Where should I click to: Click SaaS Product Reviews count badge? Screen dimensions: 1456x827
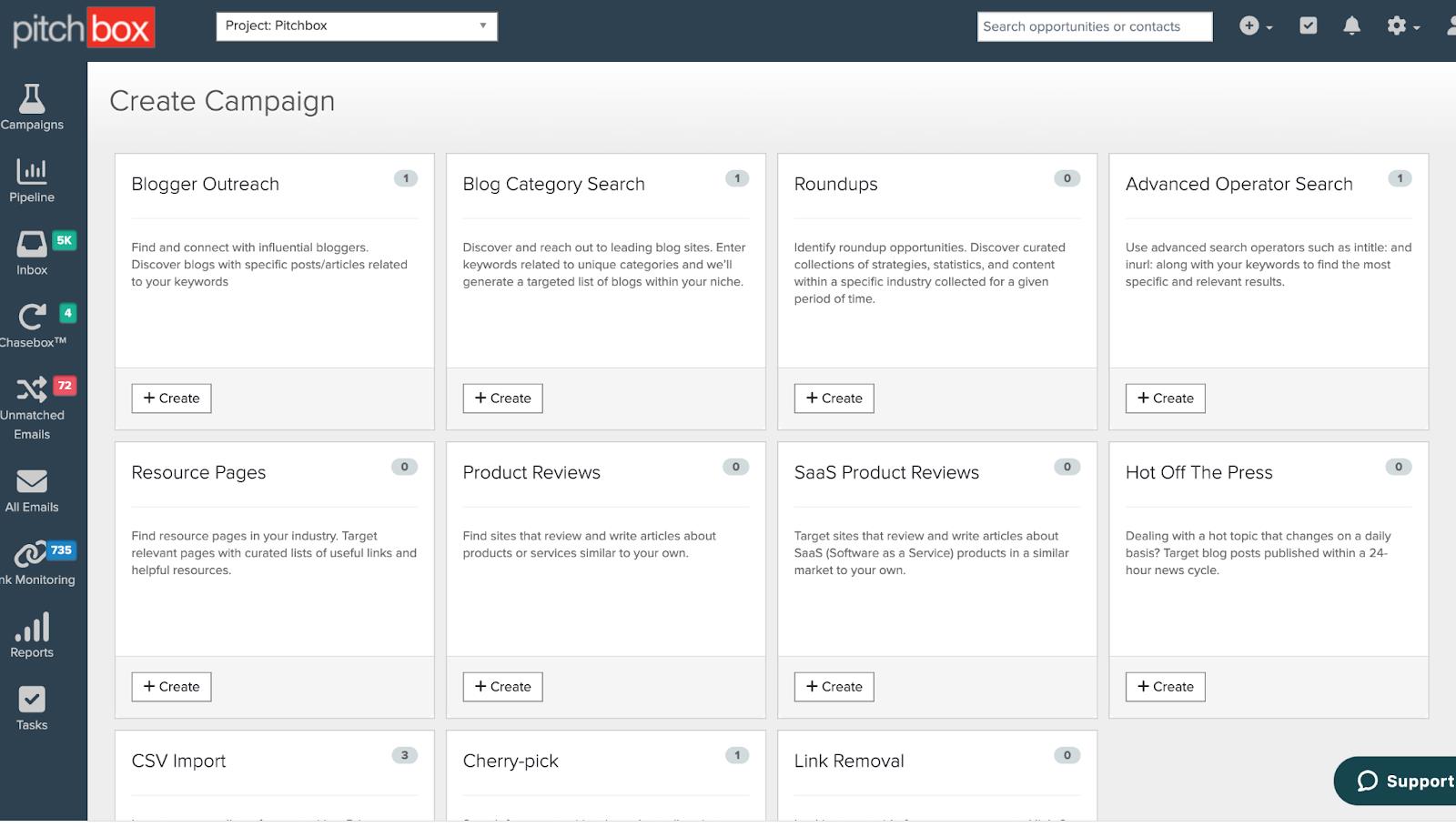point(1067,467)
